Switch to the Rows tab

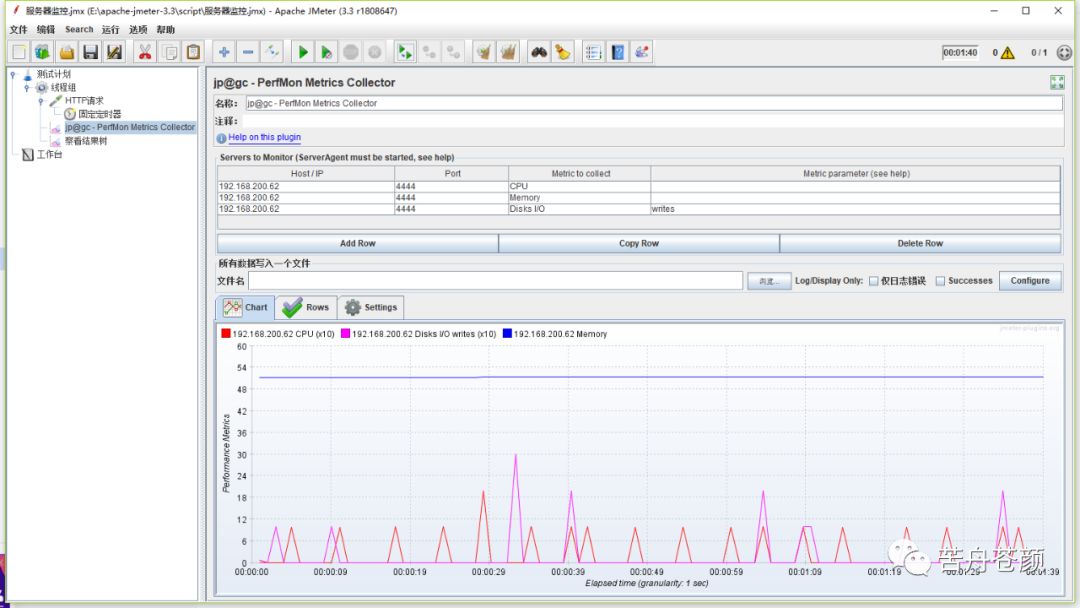click(x=306, y=307)
